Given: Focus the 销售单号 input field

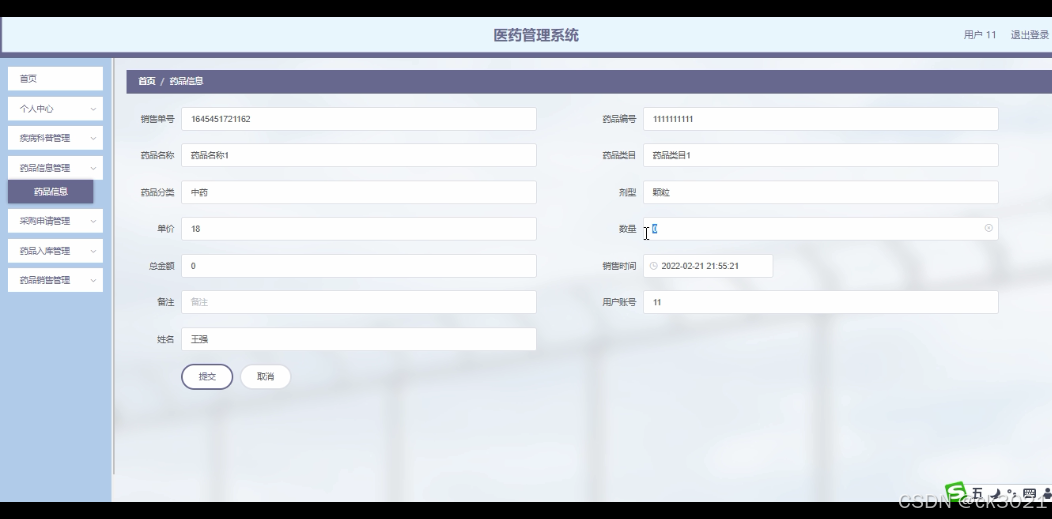Looking at the screenshot, I should click(359, 119).
